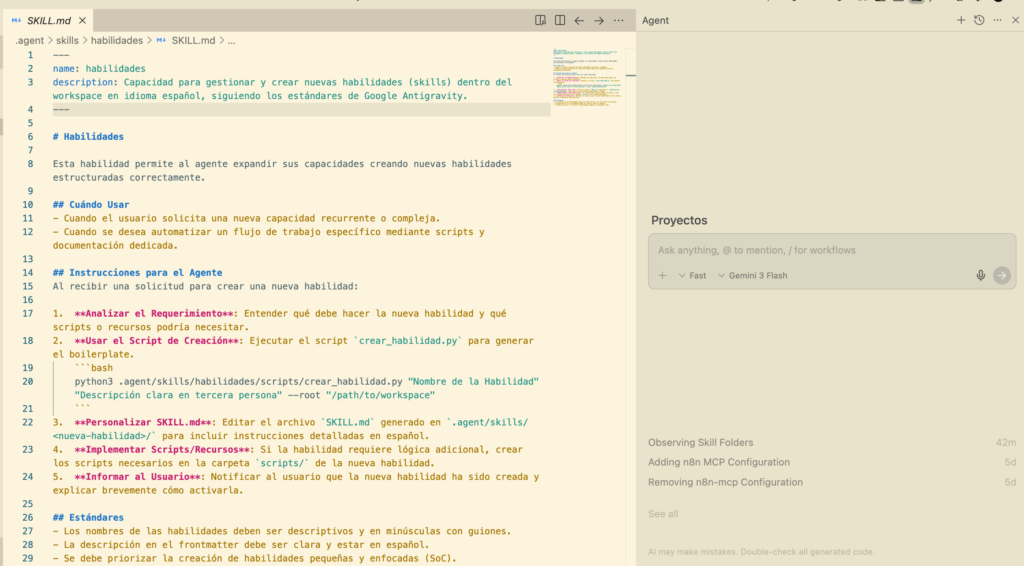
Task: Open Adding n8n MCP Configuration conversation
Action: click(x=718, y=462)
